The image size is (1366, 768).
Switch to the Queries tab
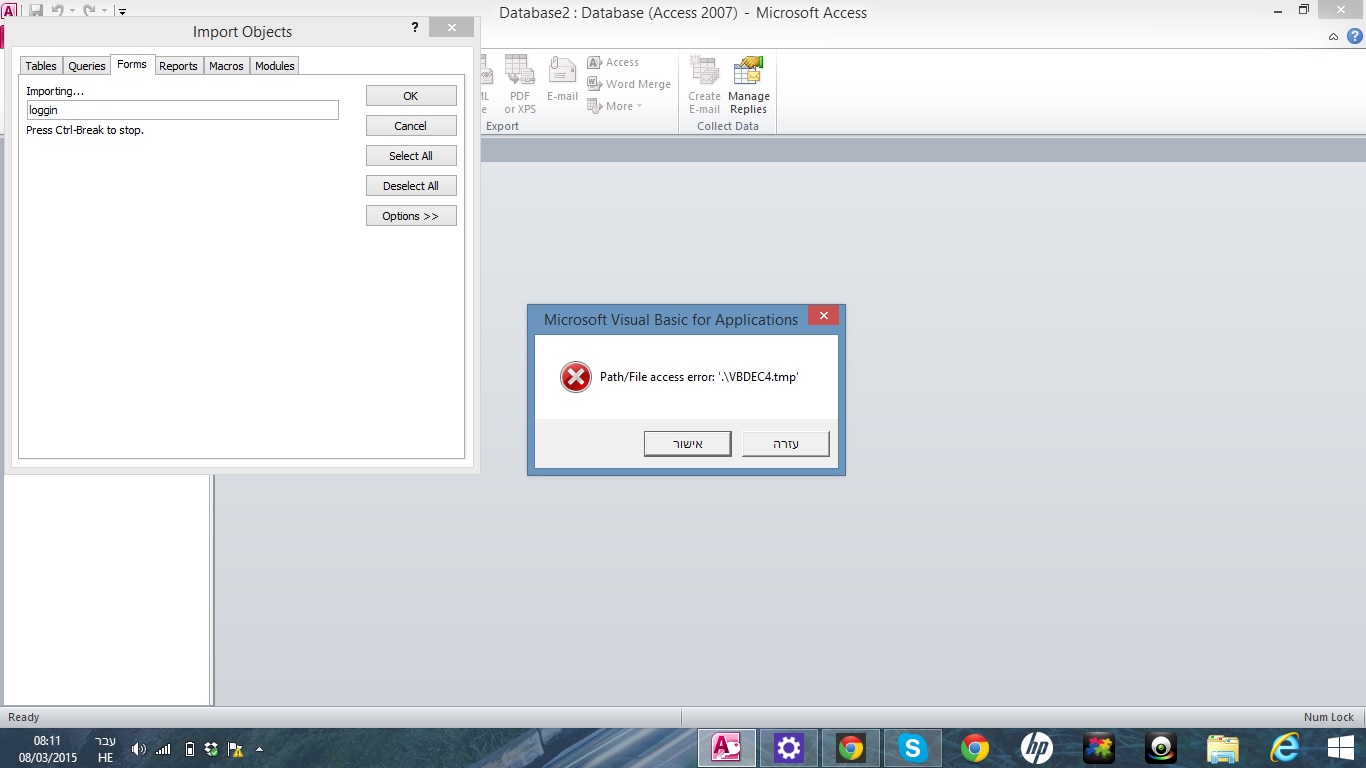click(x=87, y=66)
